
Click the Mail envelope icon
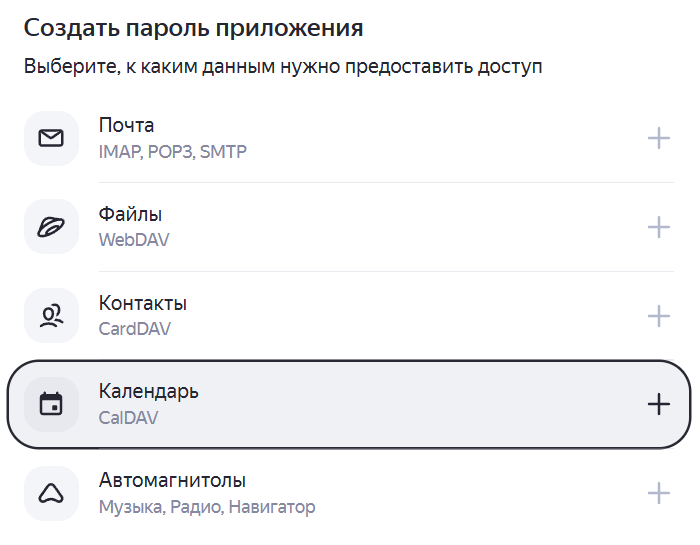coord(51,138)
